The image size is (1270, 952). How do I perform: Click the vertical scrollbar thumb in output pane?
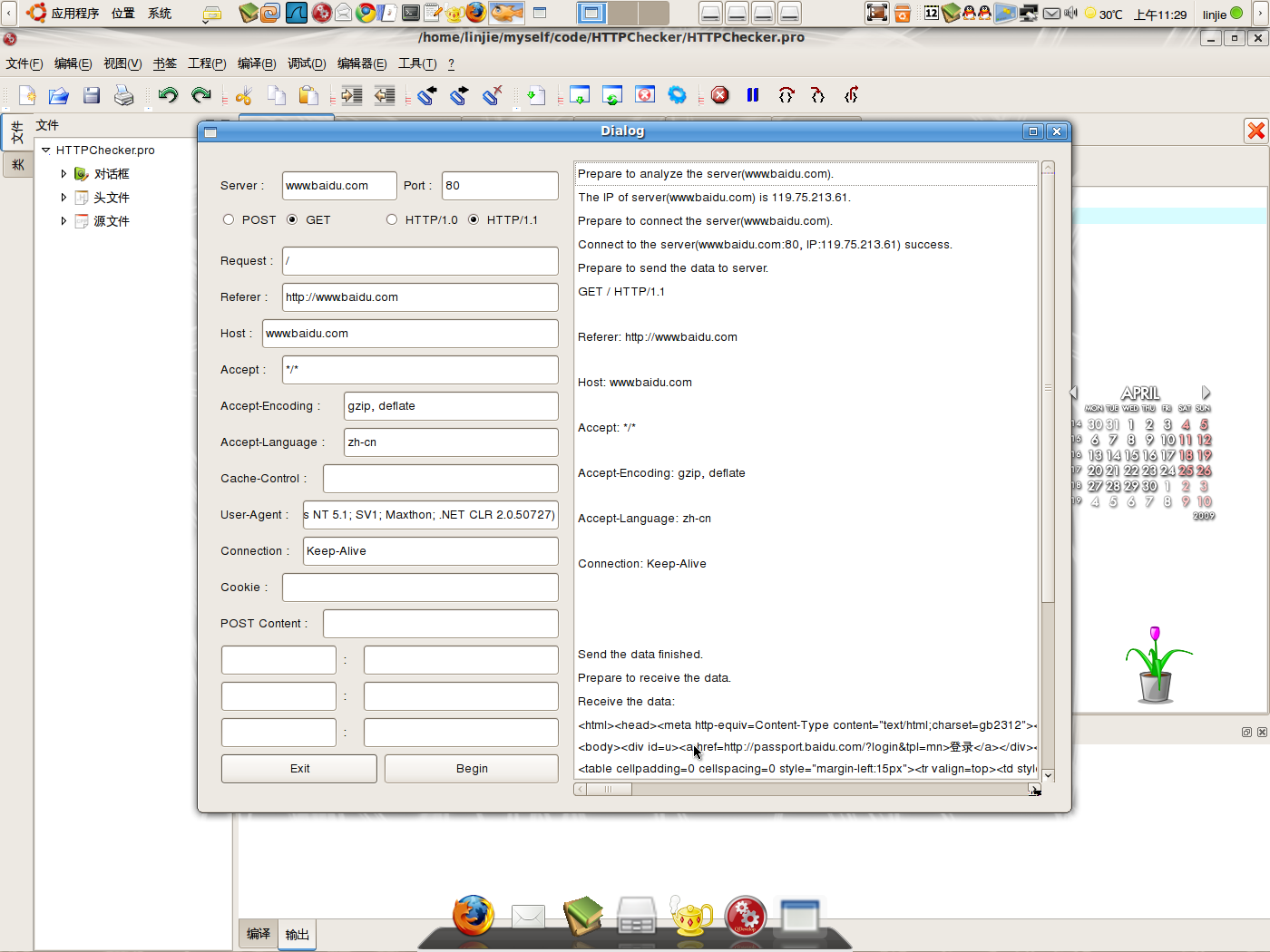1048,388
